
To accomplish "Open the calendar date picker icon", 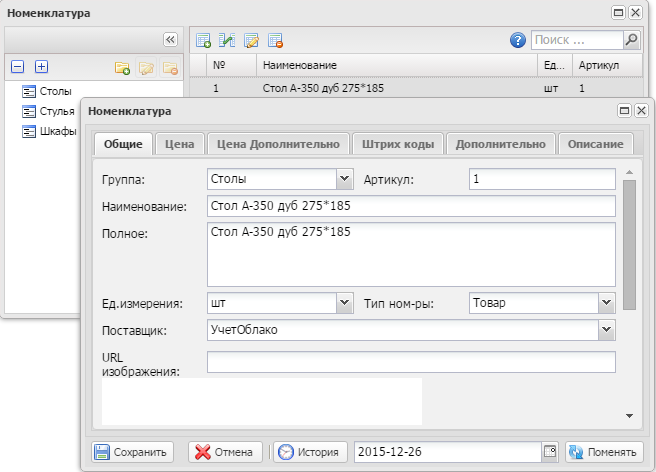I will point(550,451).
